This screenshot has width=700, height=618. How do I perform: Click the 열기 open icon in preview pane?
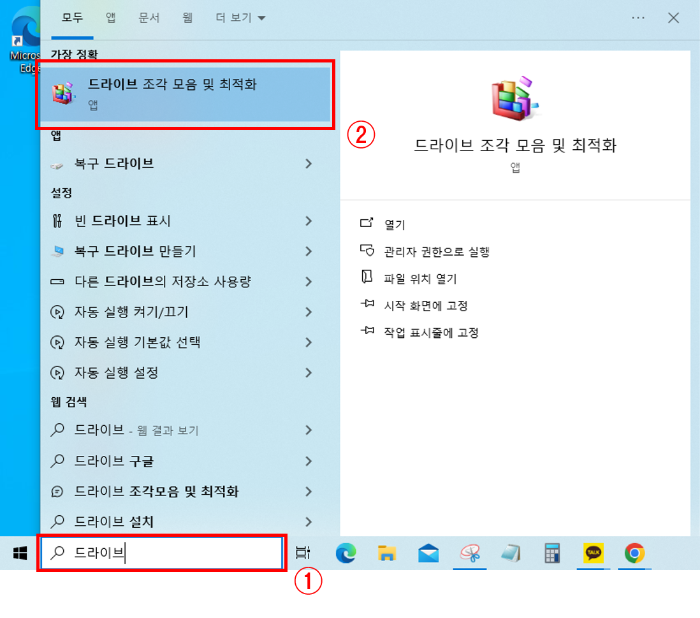[367, 222]
